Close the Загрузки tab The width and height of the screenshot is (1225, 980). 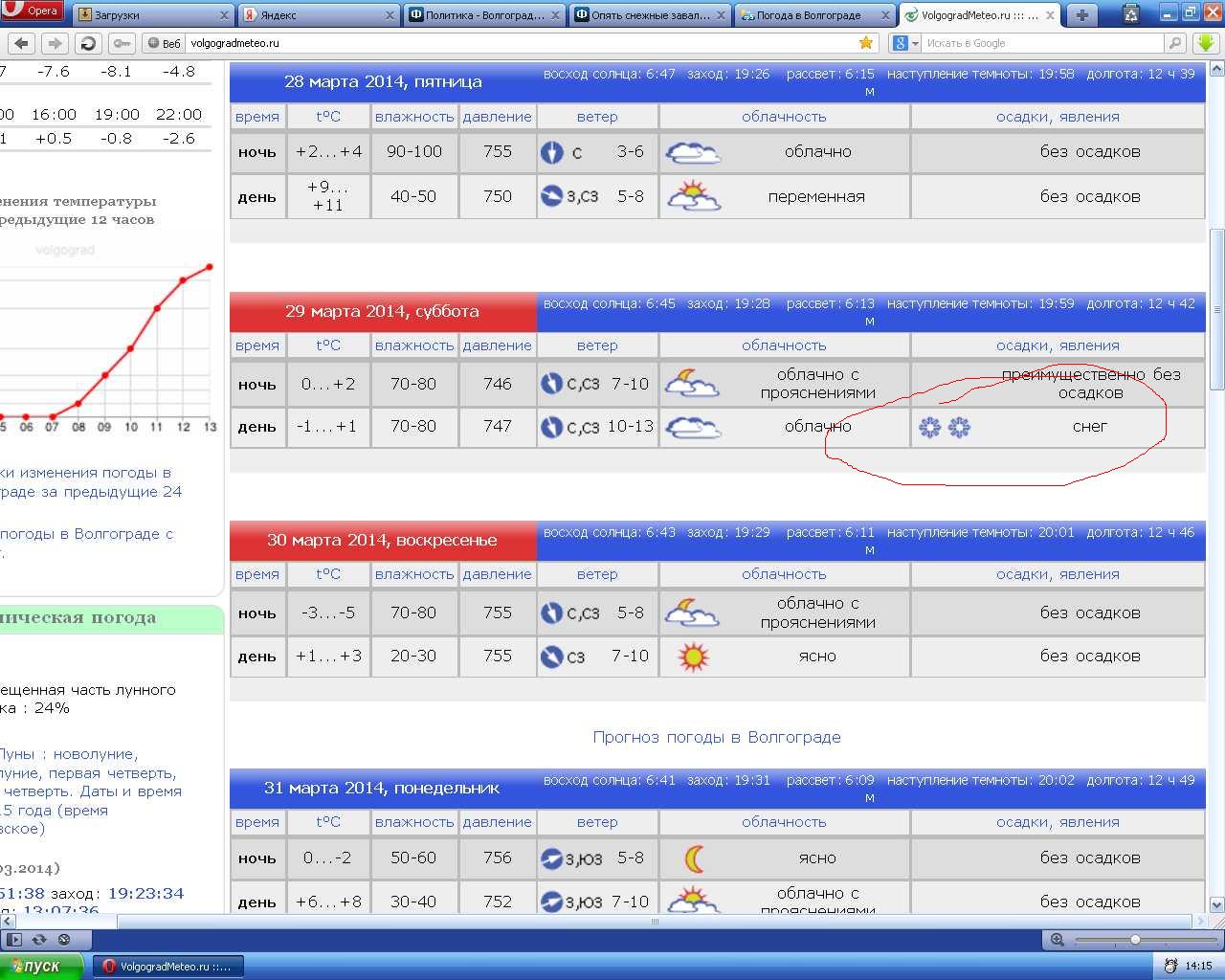pos(225,15)
